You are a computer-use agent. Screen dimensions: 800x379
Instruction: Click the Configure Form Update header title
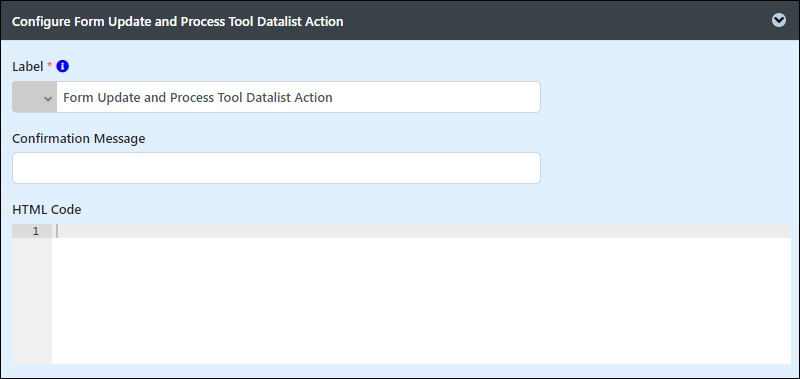click(x=178, y=21)
